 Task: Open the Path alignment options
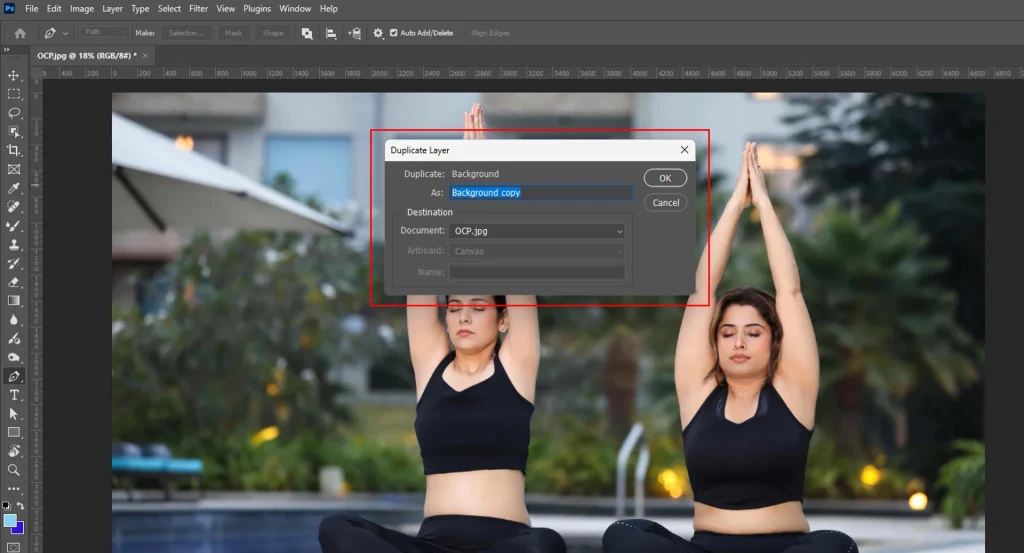[331, 33]
